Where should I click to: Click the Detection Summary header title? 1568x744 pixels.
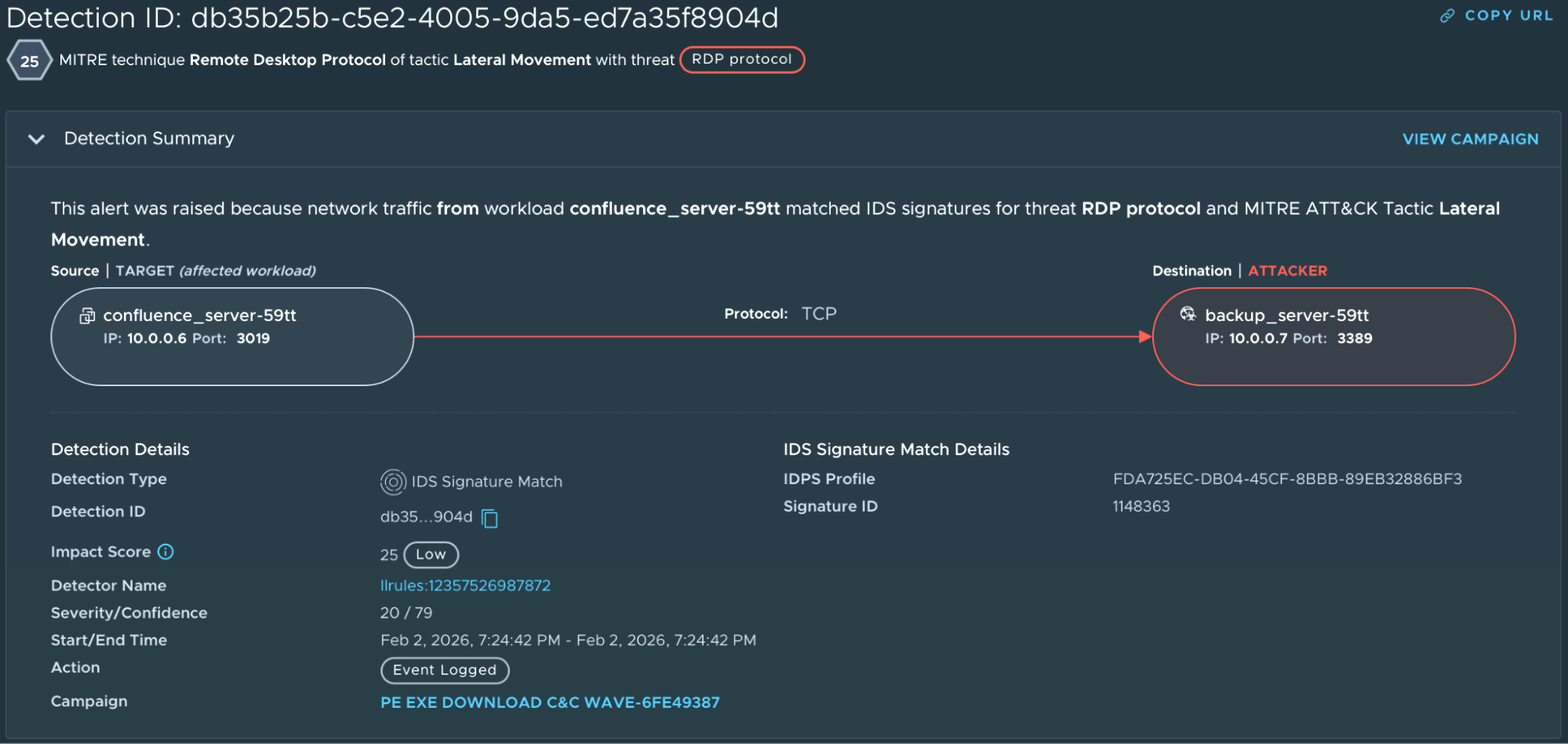point(149,139)
